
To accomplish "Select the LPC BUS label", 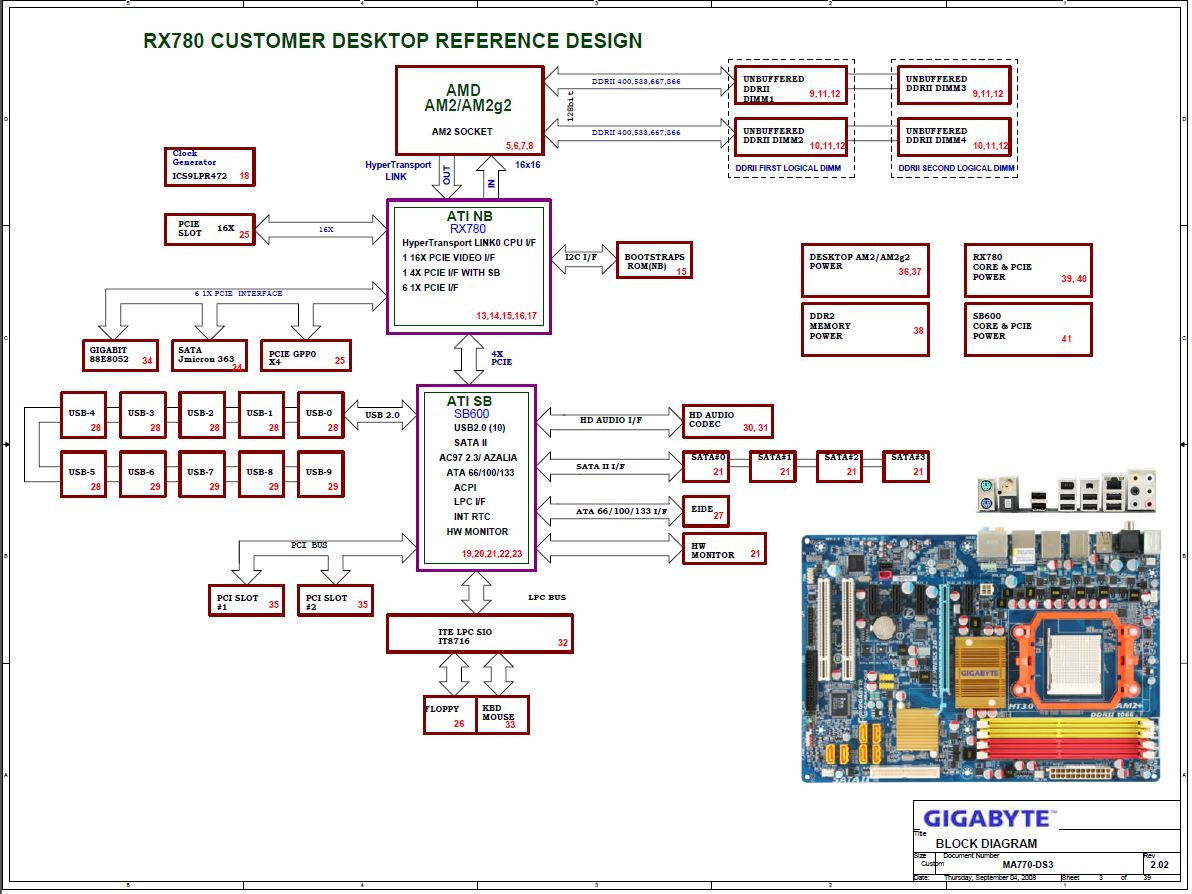I will pos(547,598).
